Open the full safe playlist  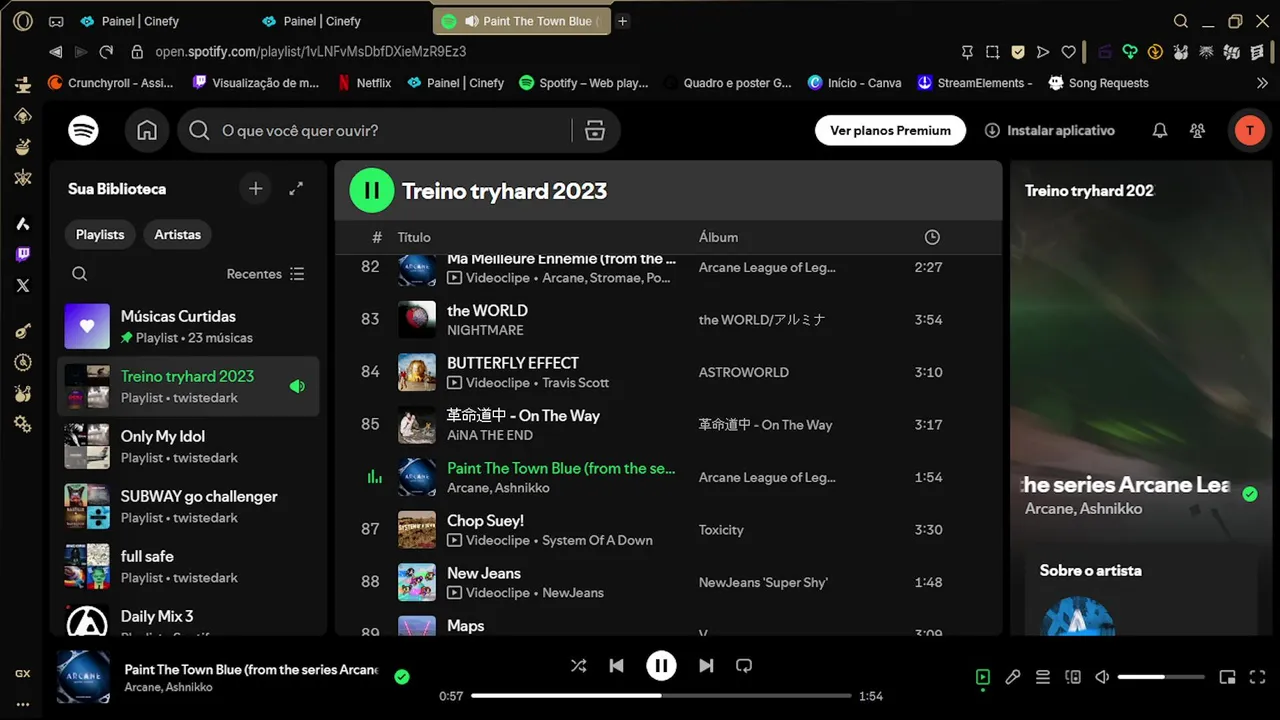(188, 566)
